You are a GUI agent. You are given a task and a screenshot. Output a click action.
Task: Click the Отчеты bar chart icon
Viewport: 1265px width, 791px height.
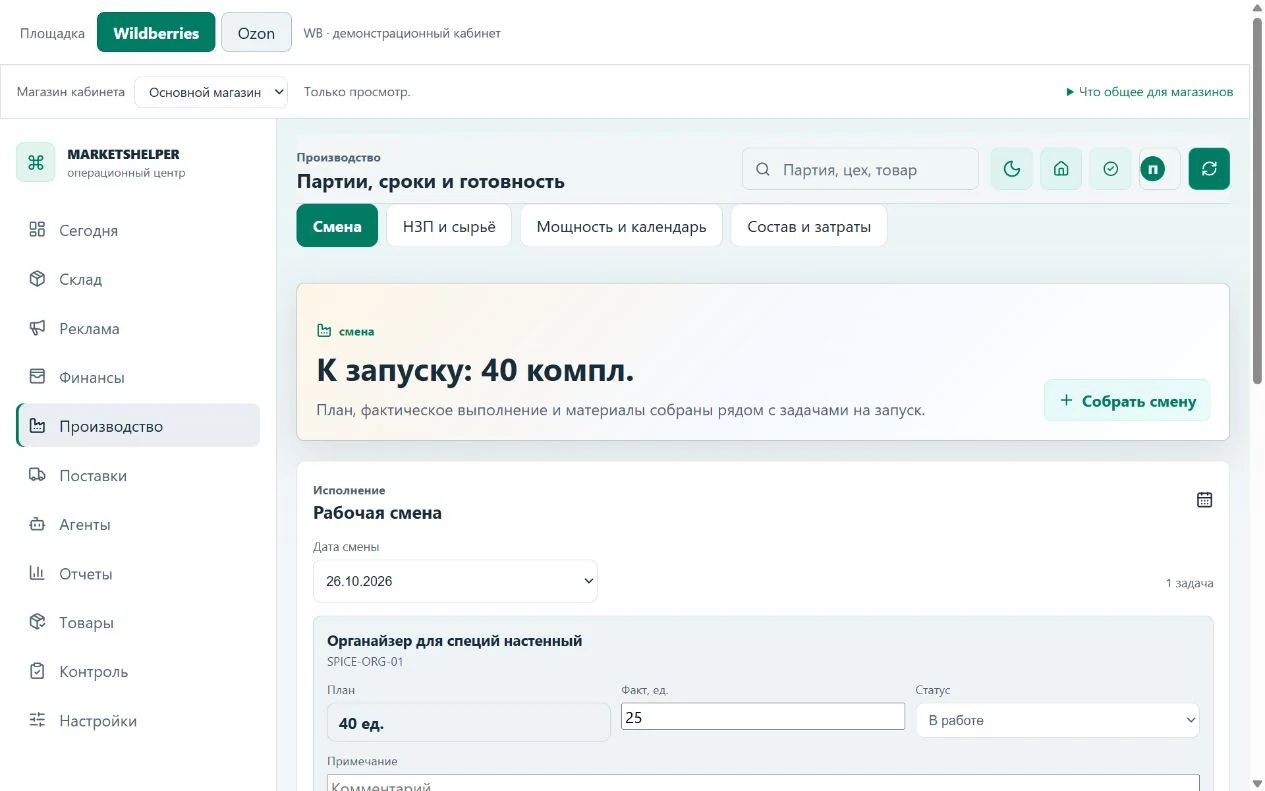click(37, 573)
